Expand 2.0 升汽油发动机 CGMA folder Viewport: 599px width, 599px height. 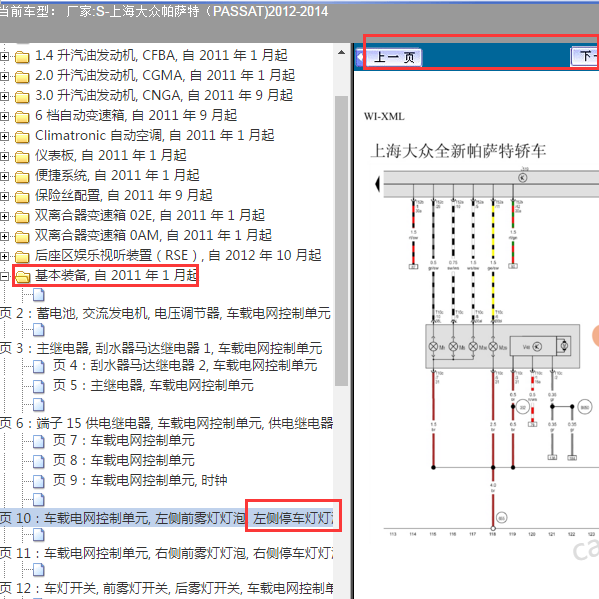coord(4,76)
